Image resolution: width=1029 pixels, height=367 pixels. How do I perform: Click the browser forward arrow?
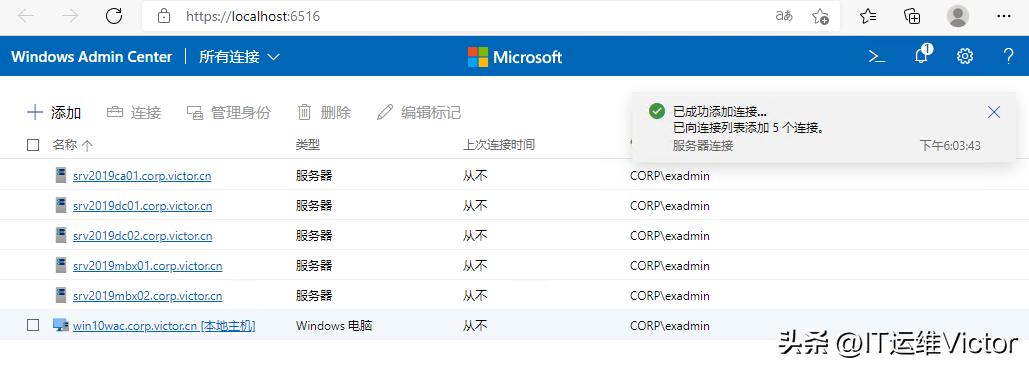click(70, 16)
